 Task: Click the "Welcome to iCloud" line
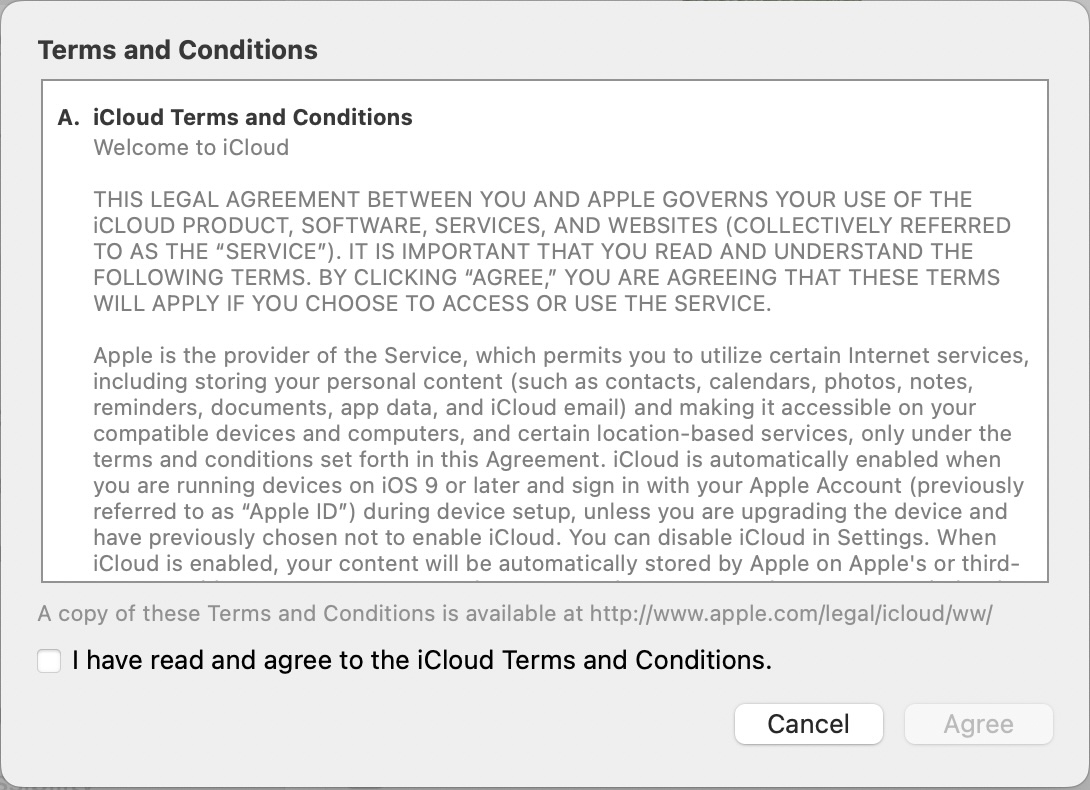191,147
